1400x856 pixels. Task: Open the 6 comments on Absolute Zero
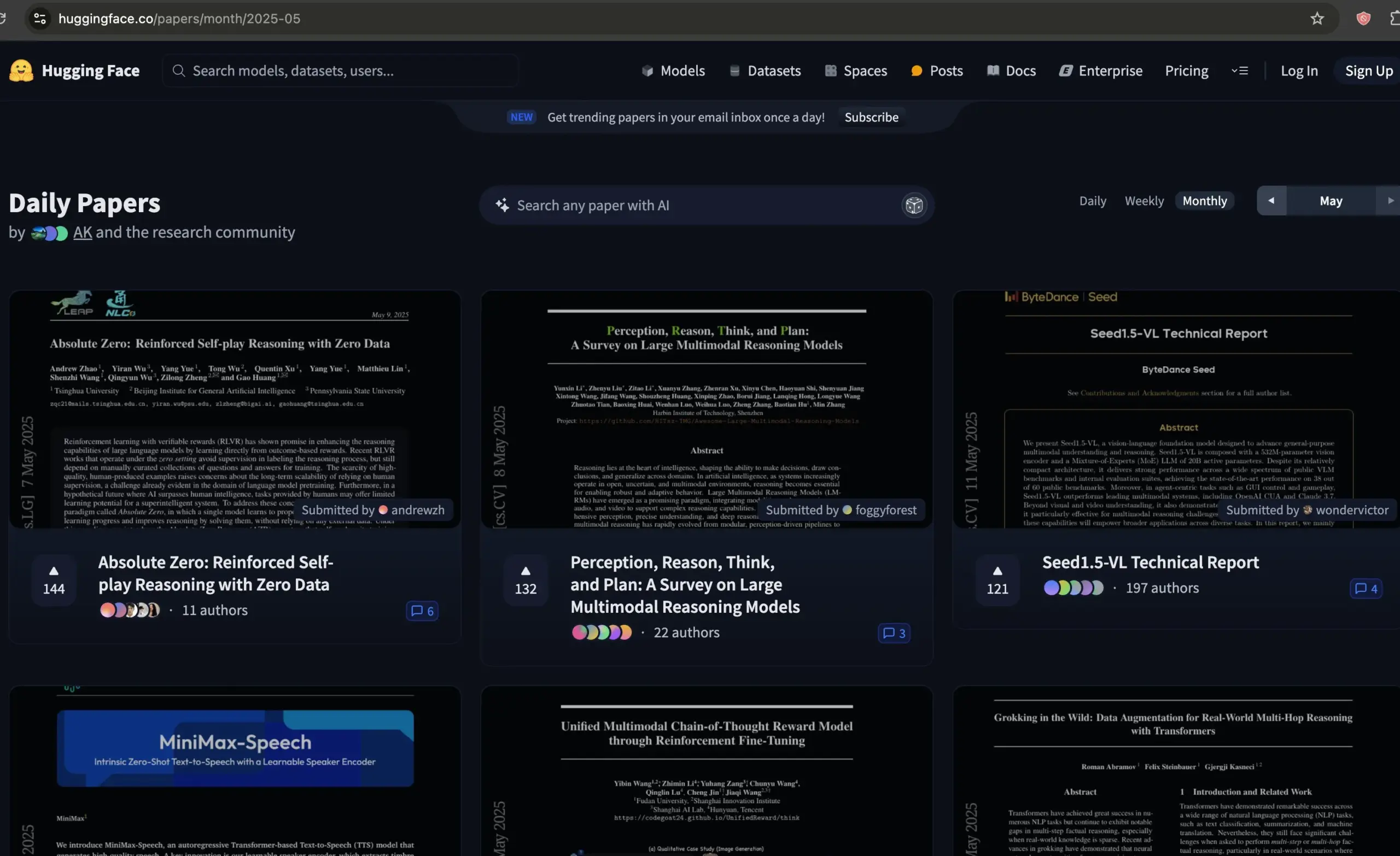(x=422, y=611)
